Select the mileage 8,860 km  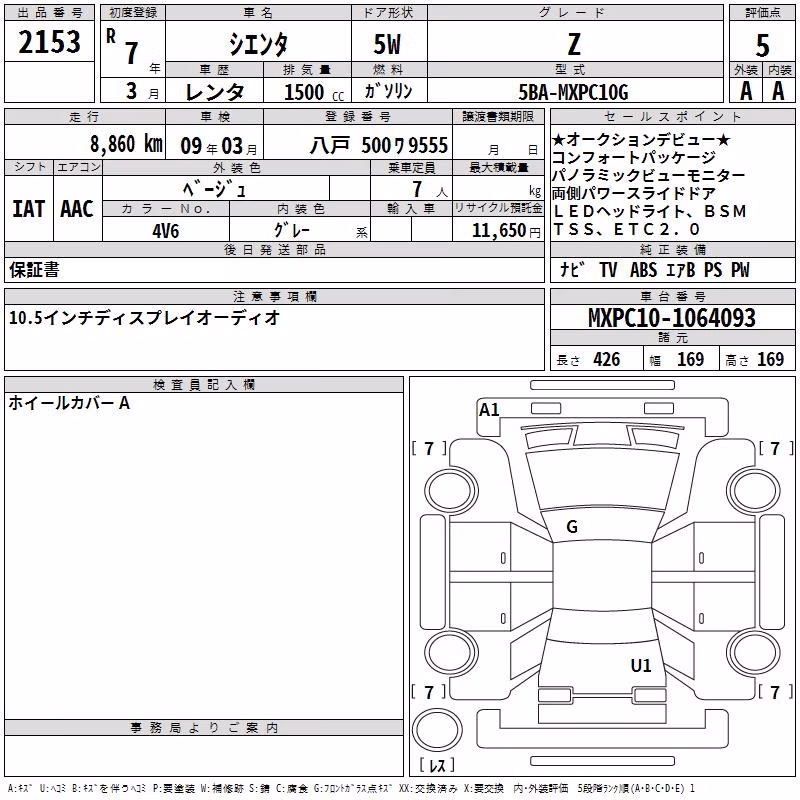[x=127, y=144]
